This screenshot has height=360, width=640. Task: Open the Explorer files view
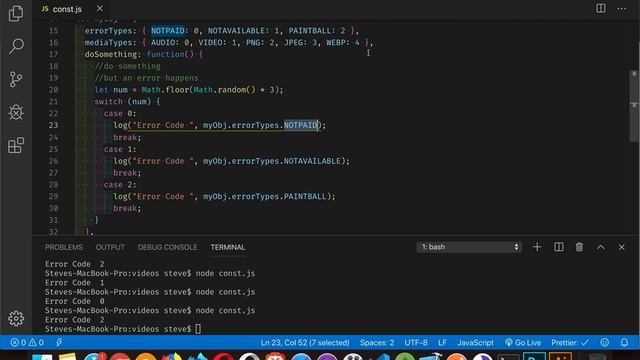tap(16, 13)
